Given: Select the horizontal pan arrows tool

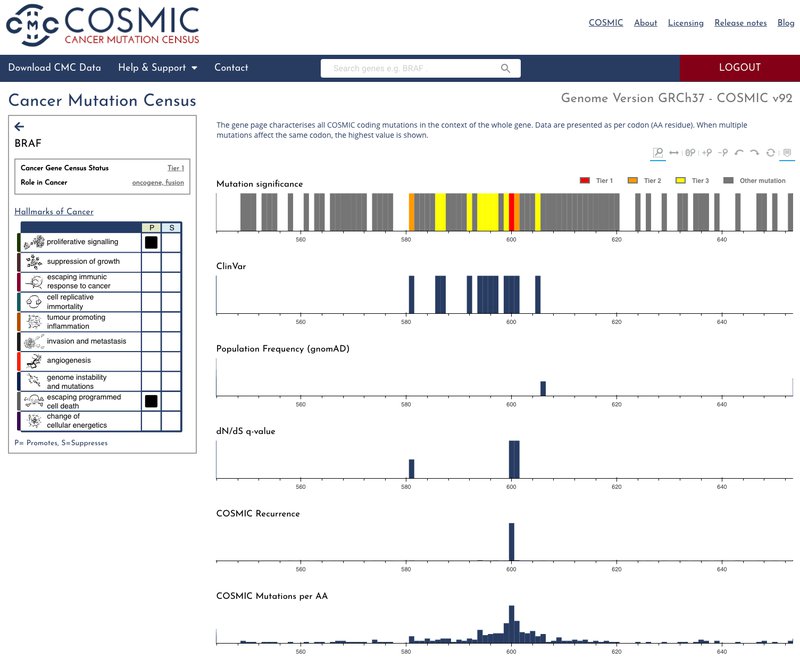Looking at the screenshot, I should [x=674, y=153].
